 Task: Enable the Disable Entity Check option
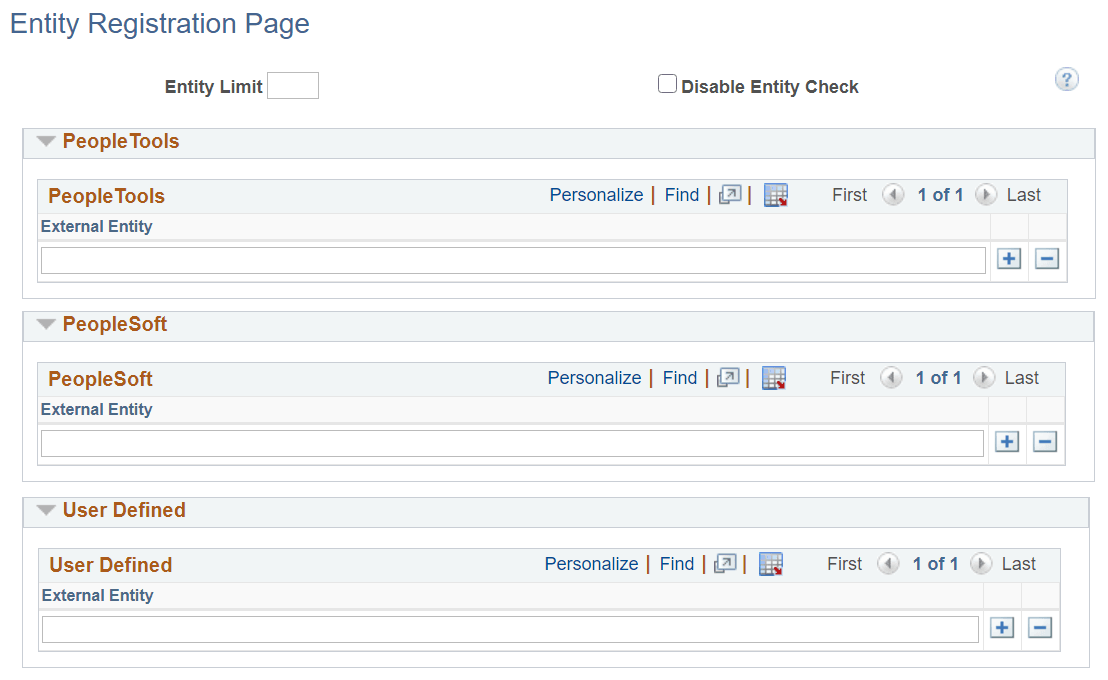(667, 84)
